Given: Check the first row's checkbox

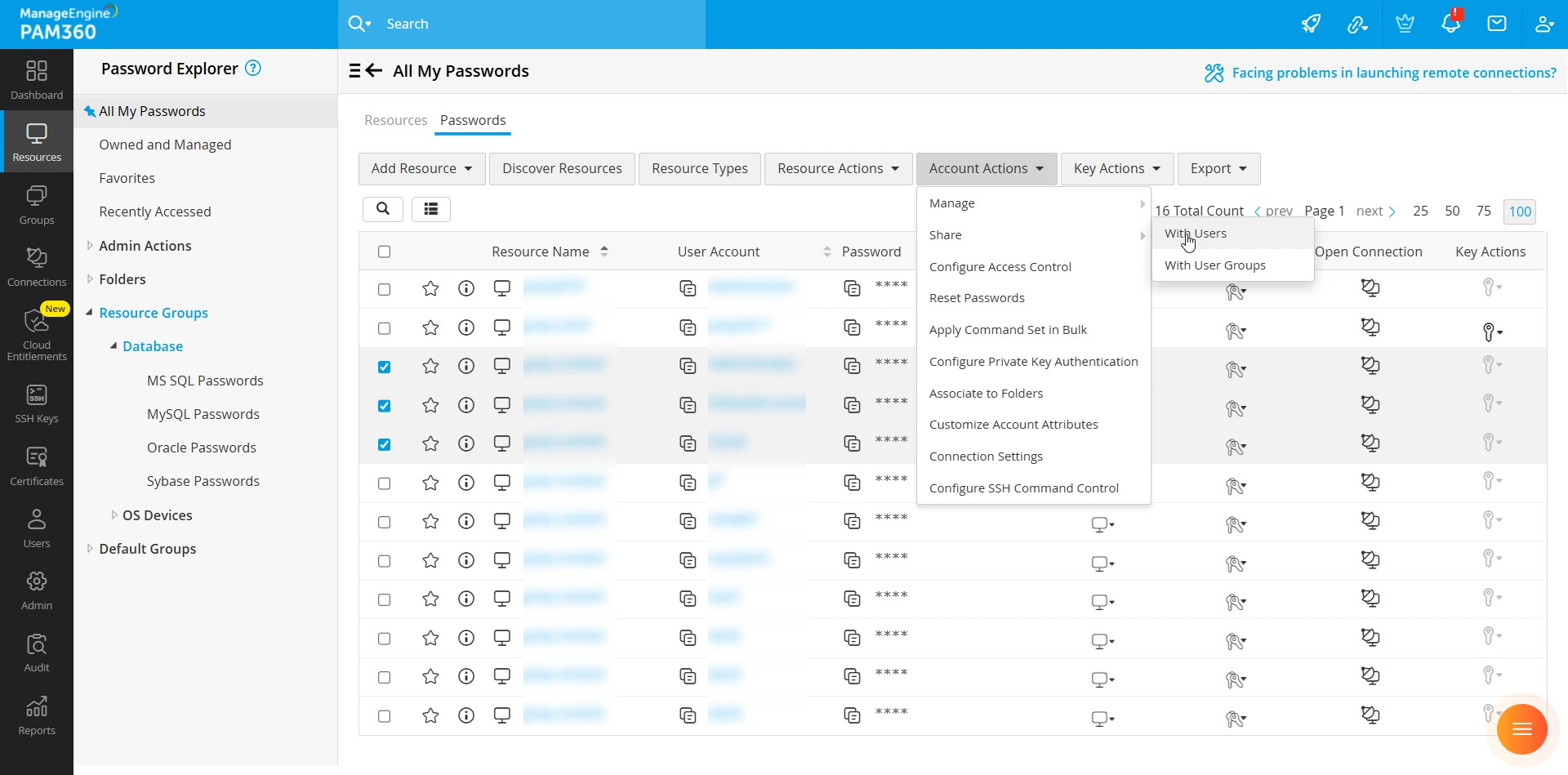Looking at the screenshot, I should (x=385, y=289).
